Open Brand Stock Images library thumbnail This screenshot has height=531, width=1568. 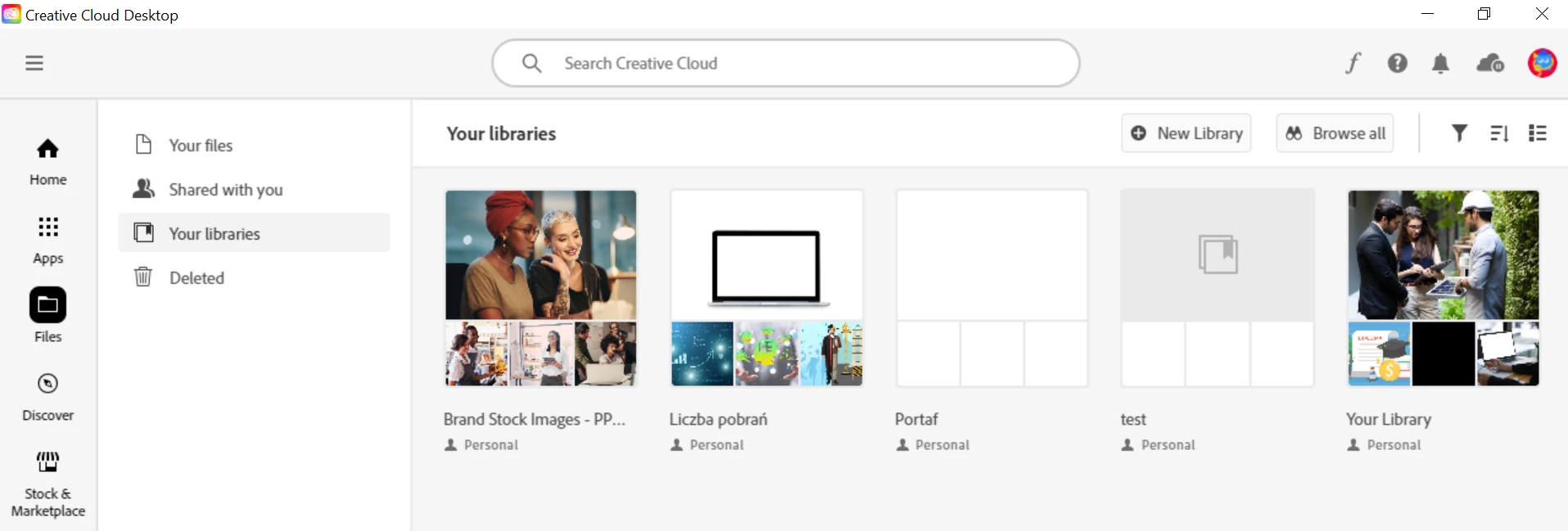point(540,288)
